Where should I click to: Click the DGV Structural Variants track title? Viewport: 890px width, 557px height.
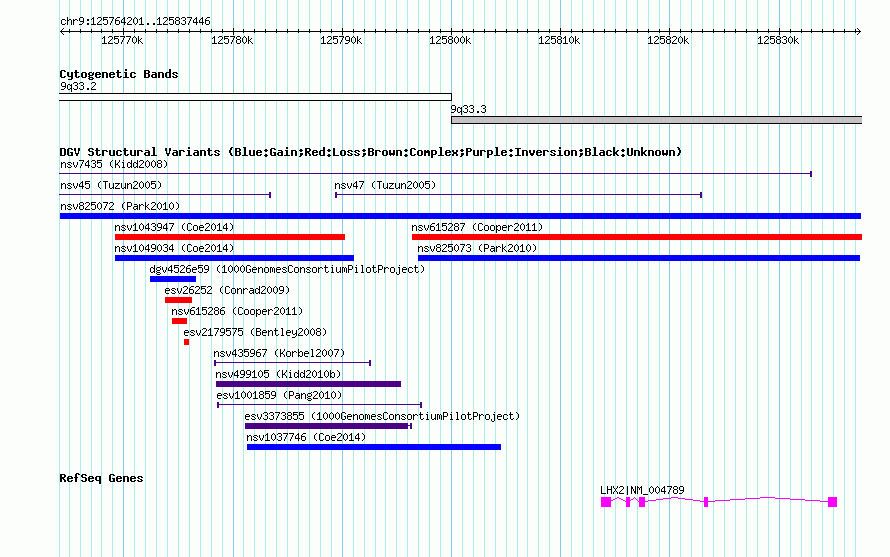371,152
